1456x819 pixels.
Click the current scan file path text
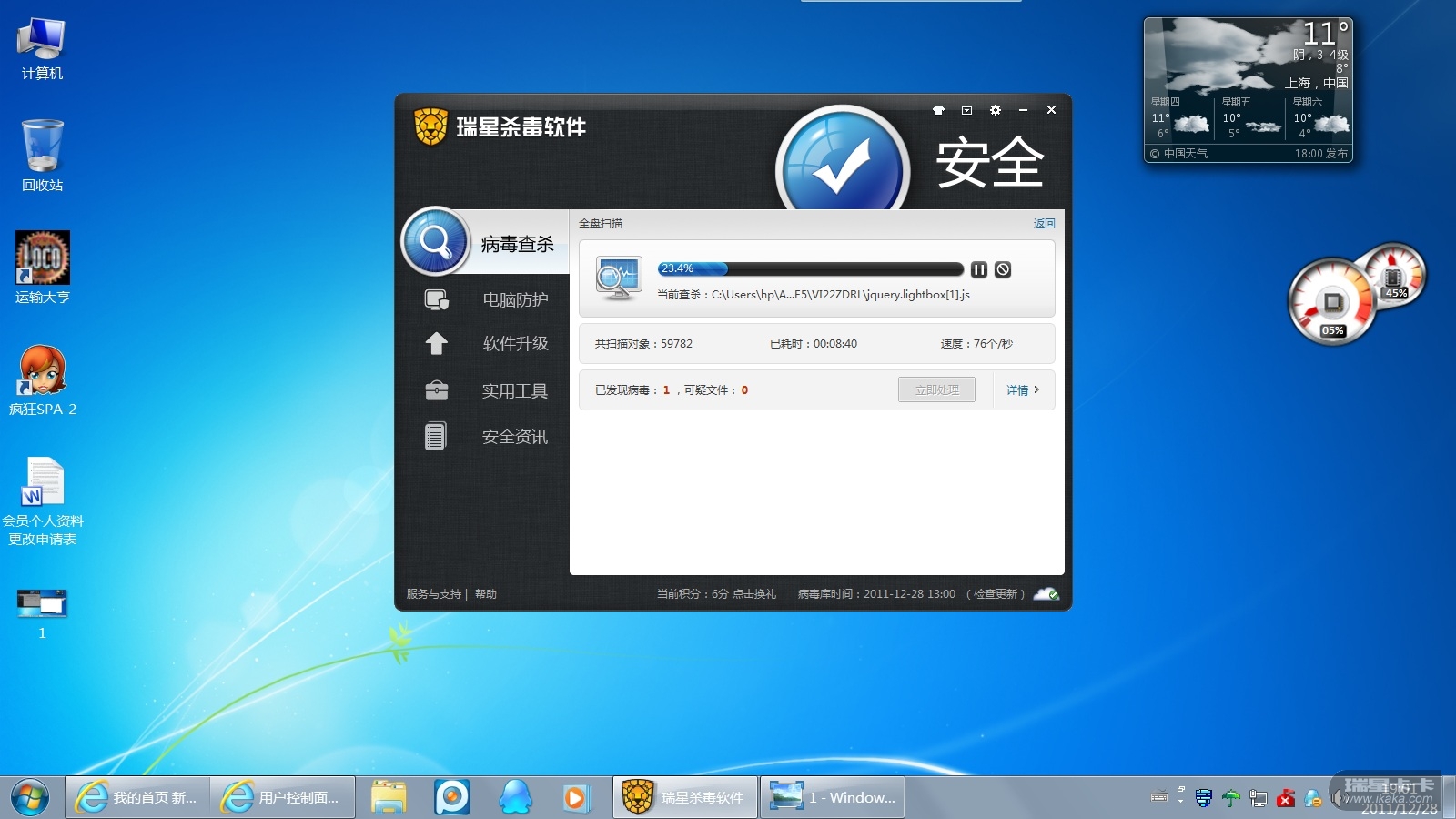click(814, 295)
